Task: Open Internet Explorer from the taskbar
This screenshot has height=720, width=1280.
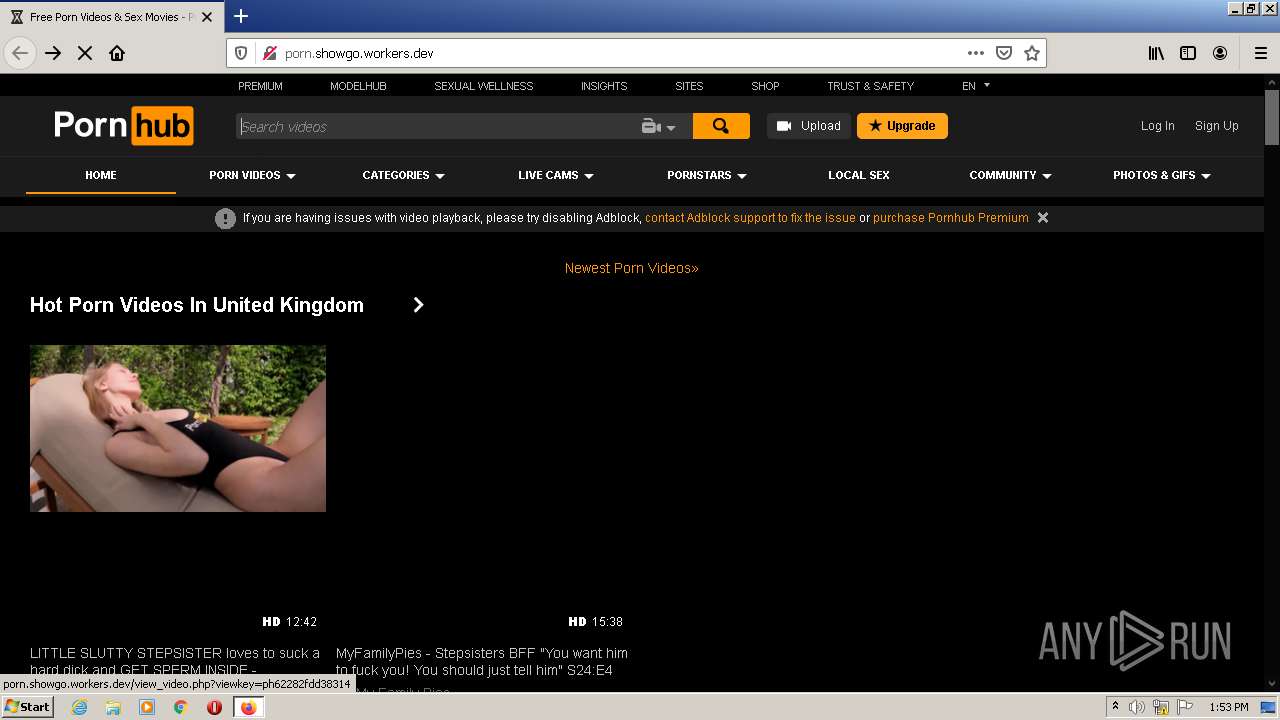Action: [x=80, y=707]
